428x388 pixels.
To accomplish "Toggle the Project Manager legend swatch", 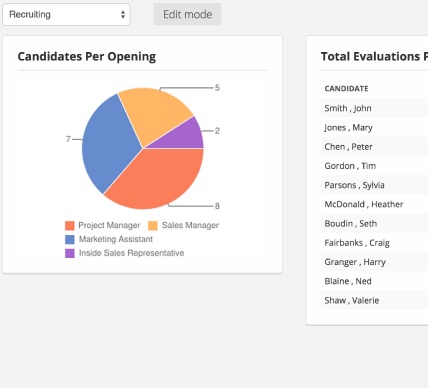I will [x=69, y=226].
